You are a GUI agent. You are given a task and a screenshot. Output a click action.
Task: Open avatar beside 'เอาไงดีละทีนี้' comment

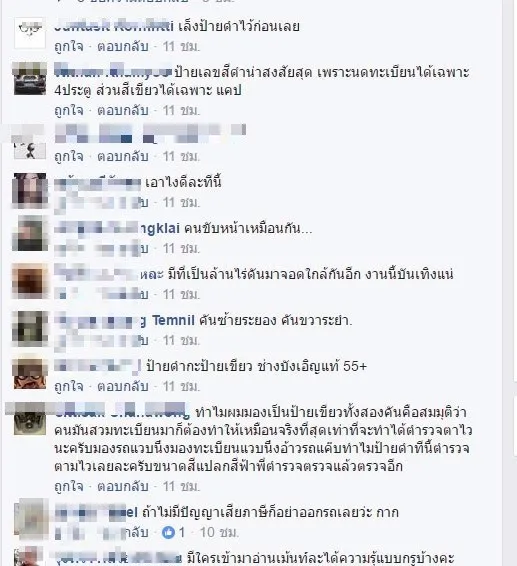(30, 190)
